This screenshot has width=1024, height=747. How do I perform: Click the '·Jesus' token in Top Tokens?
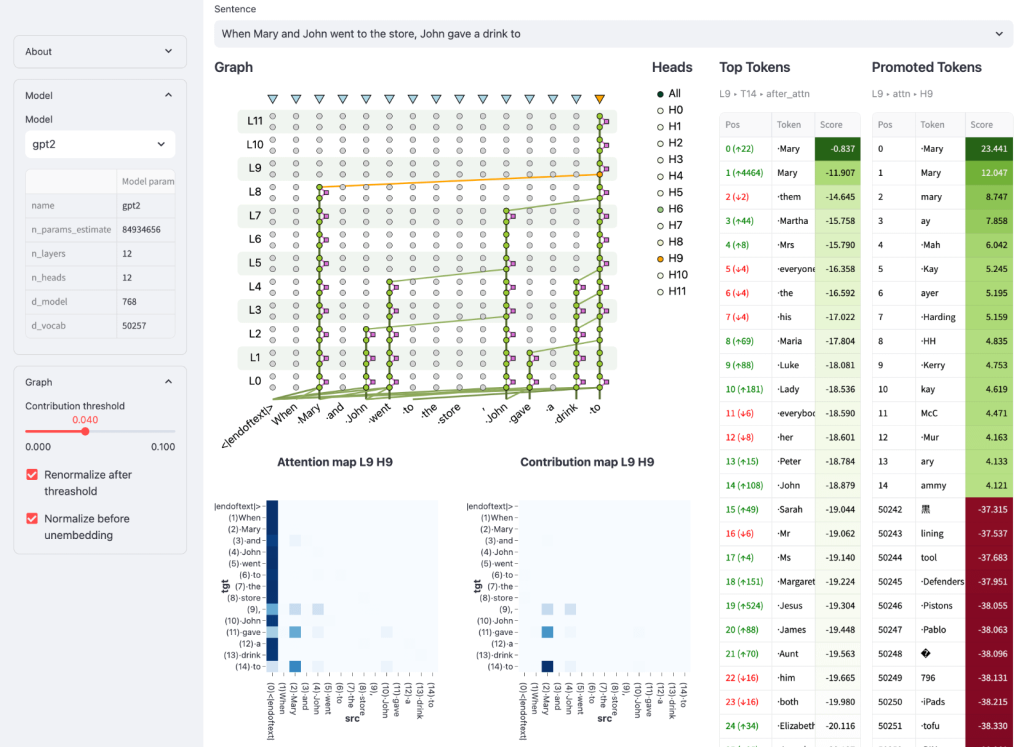point(792,605)
